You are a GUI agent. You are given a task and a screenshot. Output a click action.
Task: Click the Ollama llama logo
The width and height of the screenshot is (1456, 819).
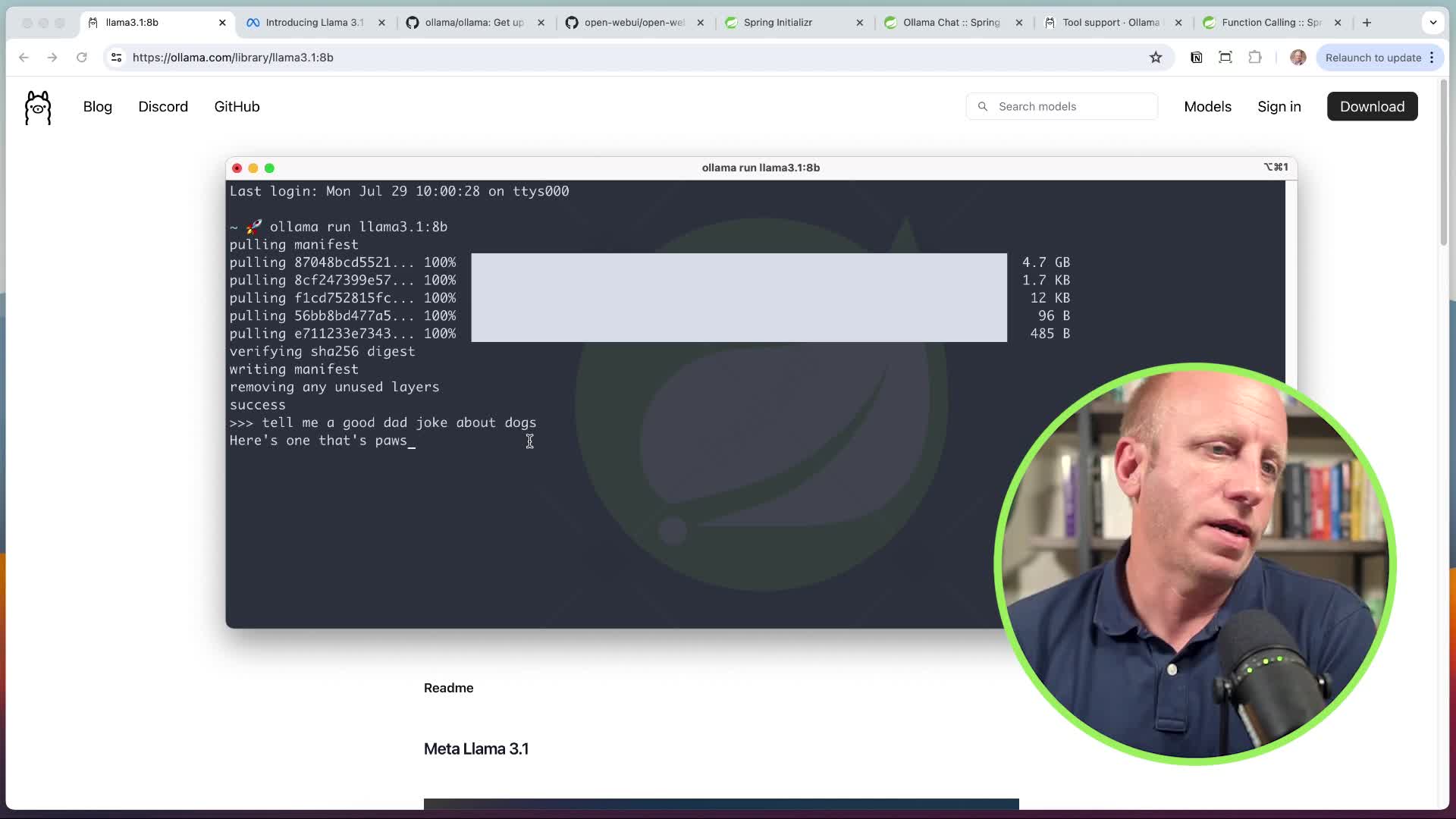point(38,107)
